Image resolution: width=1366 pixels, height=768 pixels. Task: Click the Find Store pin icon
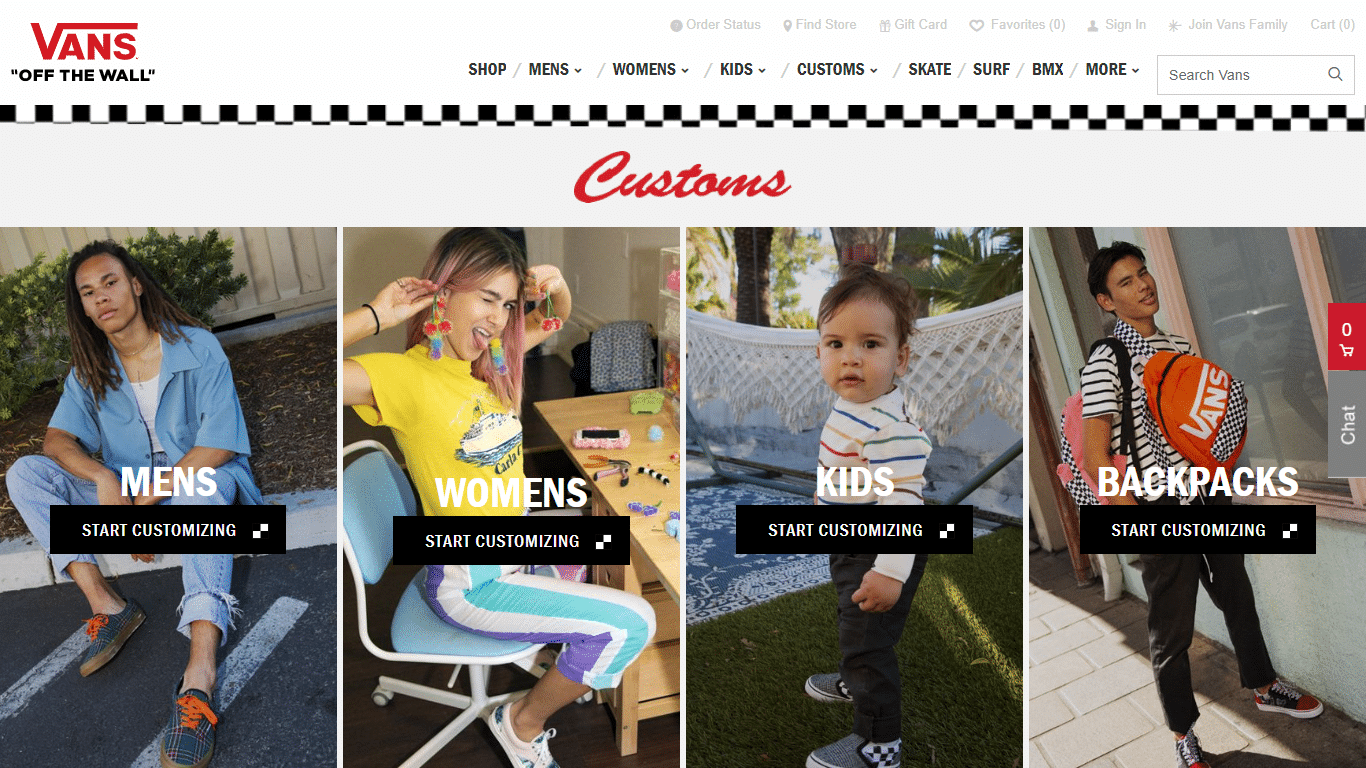pos(787,25)
